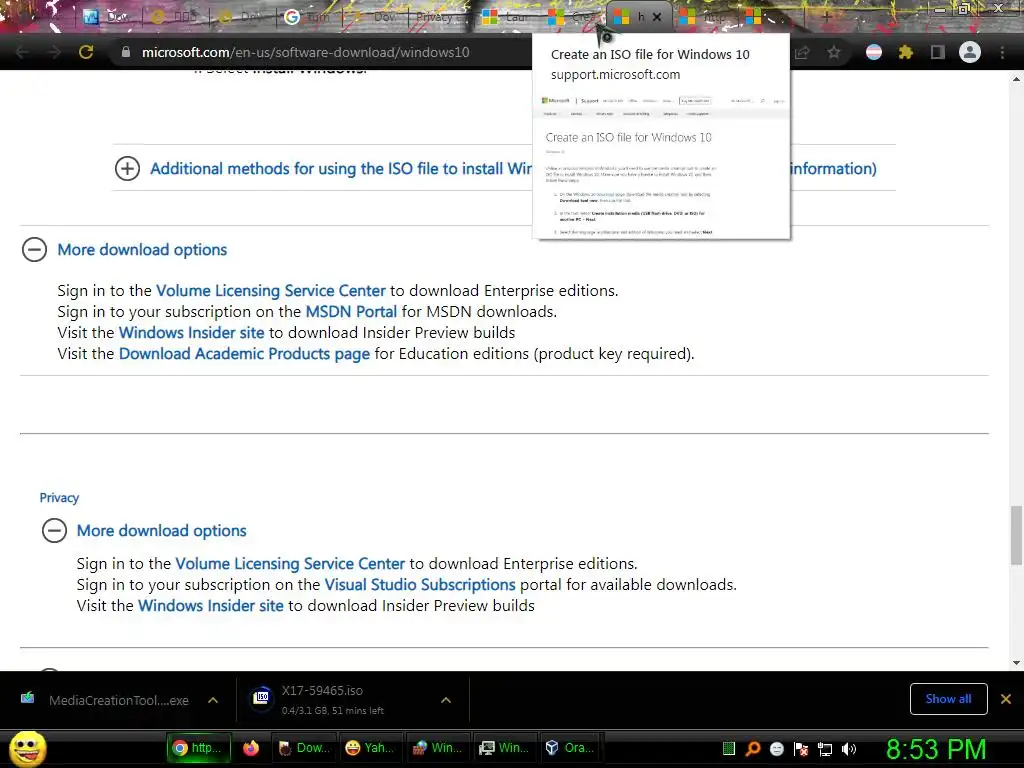Click the back navigation arrow
This screenshot has height=768, width=1024.
coord(22,52)
